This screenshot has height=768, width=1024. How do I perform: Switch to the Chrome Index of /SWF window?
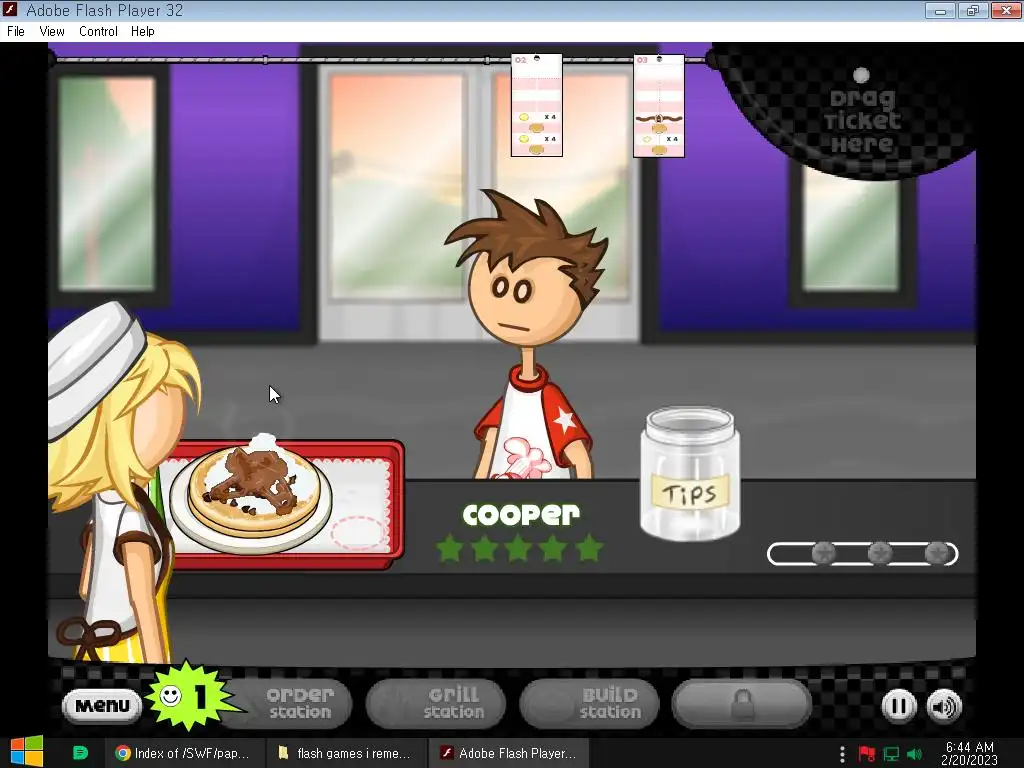(x=184, y=753)
